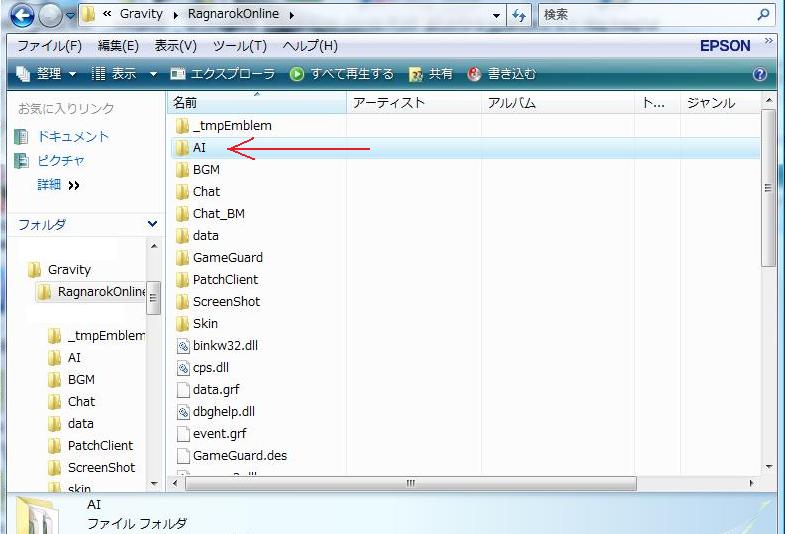Click the file list horizontal scrollbar thumb
Viewport: 785px width, 534px height.
[411, 483]
